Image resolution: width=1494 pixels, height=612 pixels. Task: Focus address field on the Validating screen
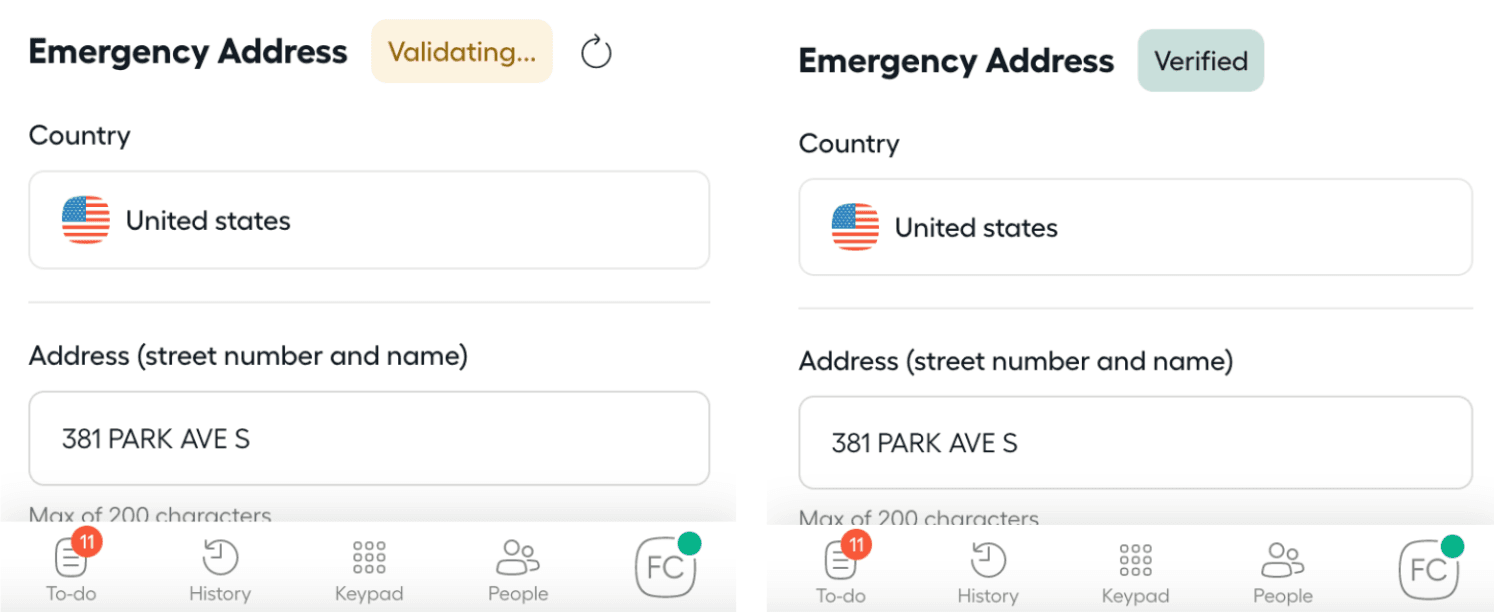point(369,438)
